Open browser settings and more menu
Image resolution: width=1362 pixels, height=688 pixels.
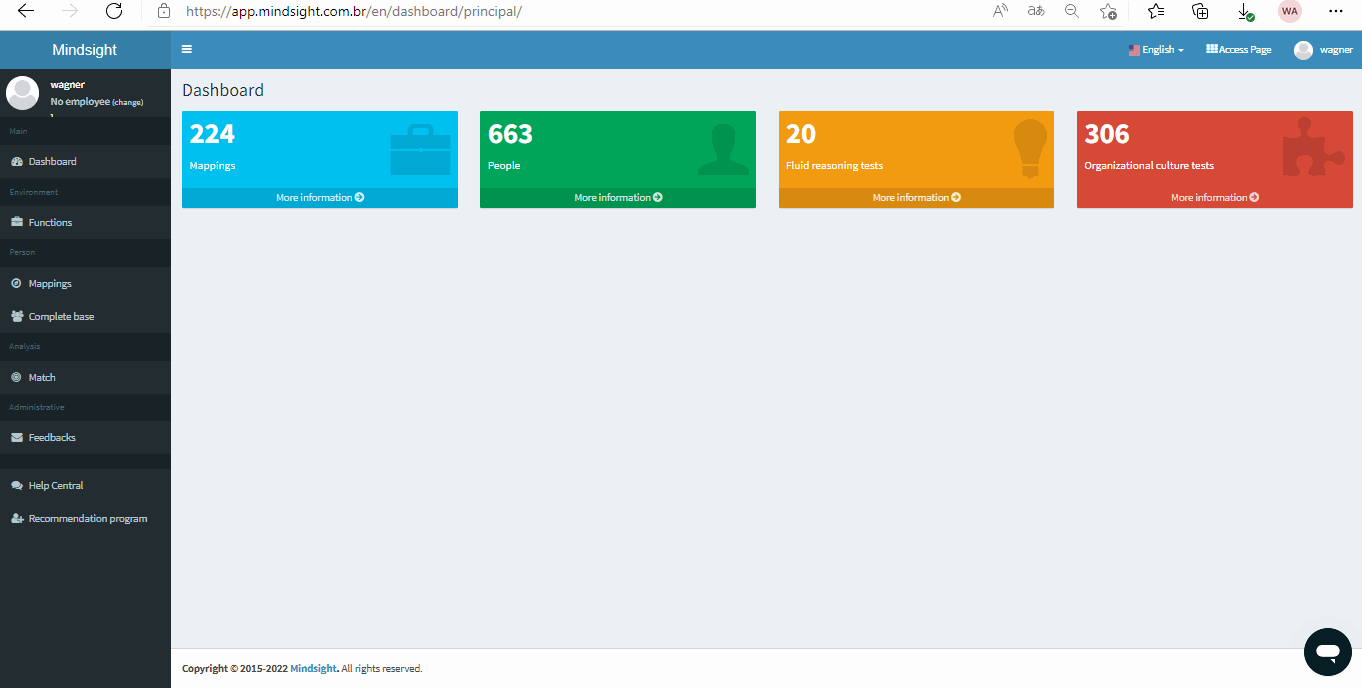1335,11
